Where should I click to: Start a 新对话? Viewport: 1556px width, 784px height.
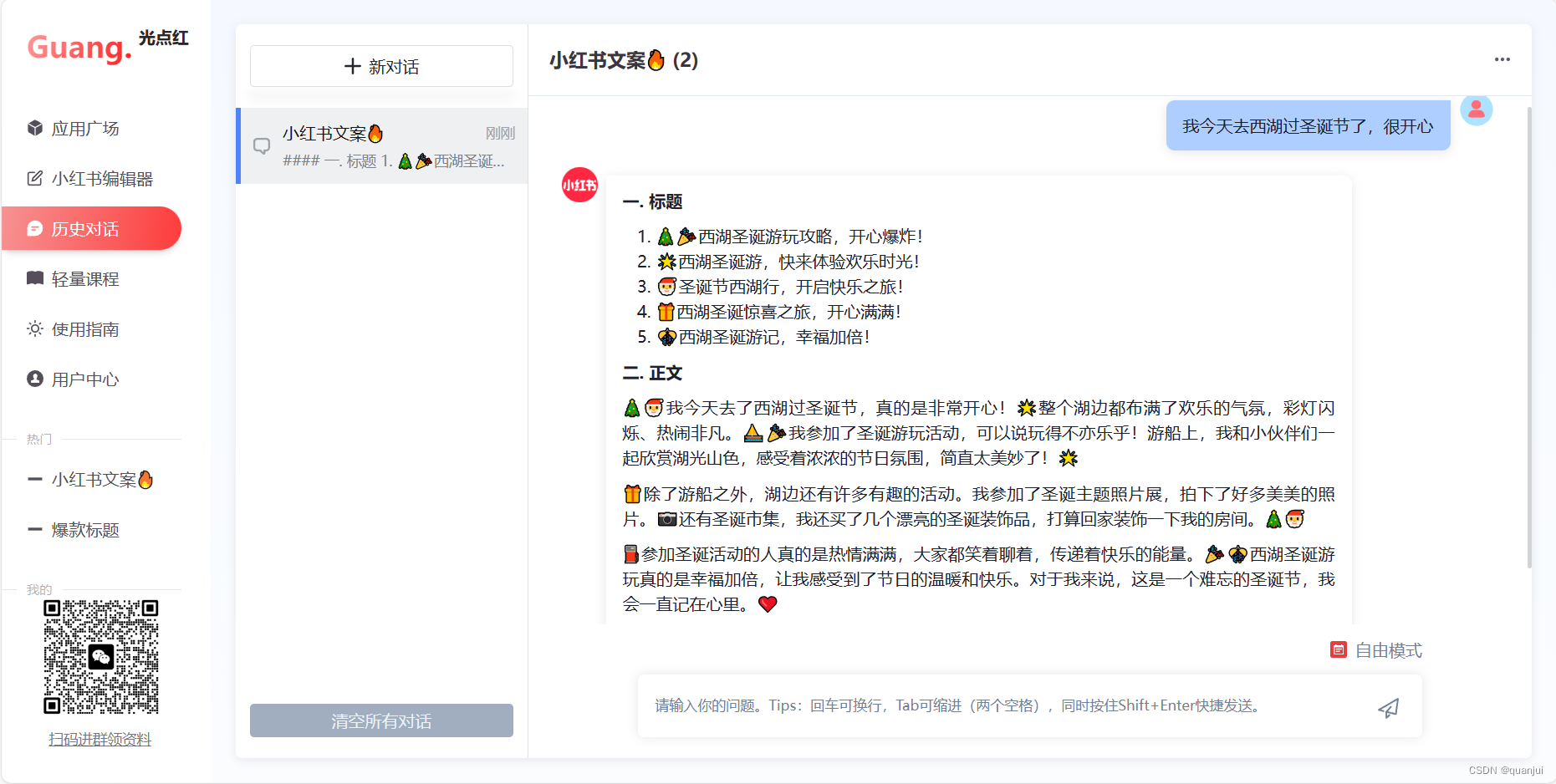coord(381,66)
